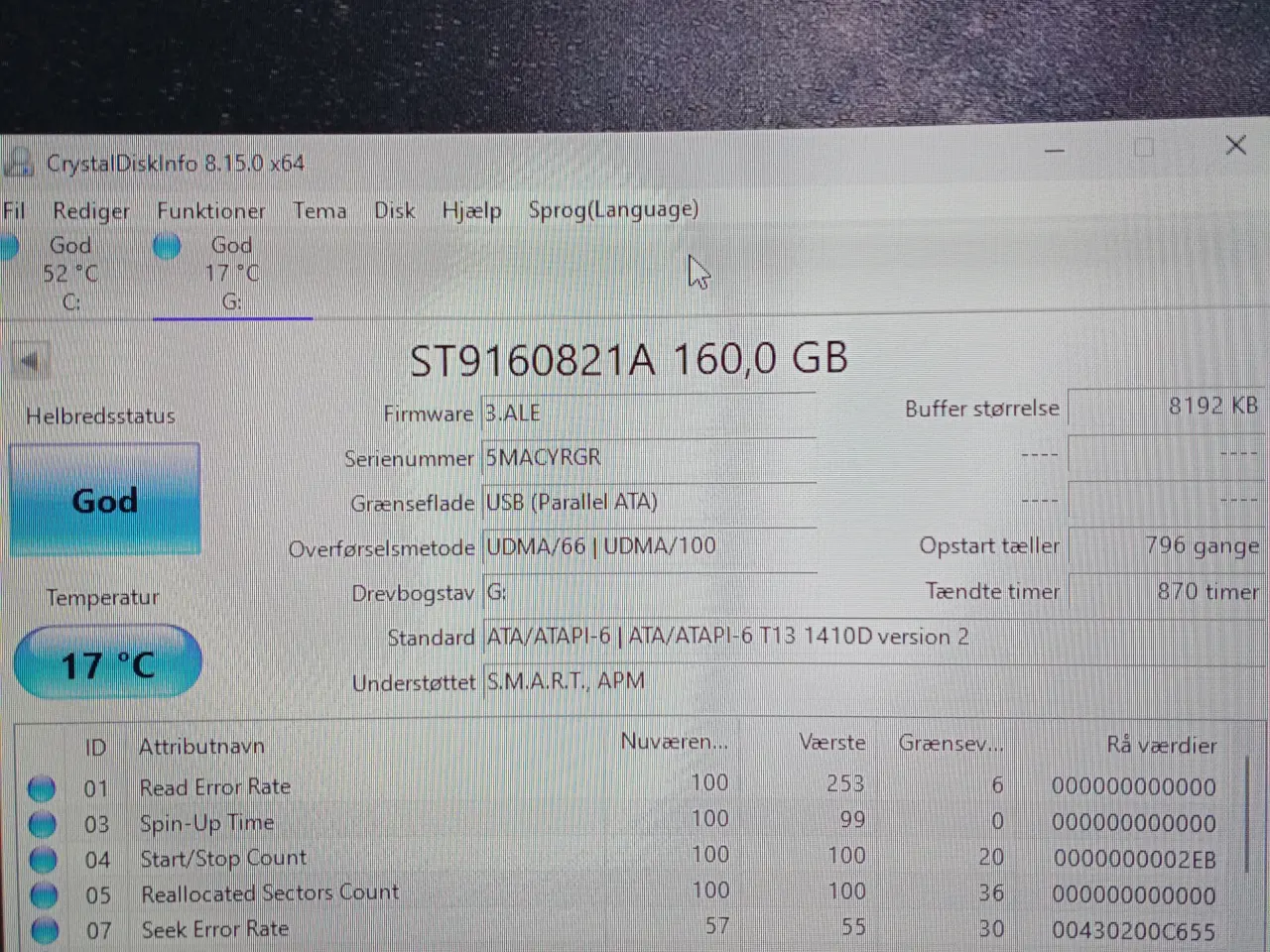The height and width of the screenshot is (952, 1270).
Task: Click the God health status button
Action: [104, 500]
